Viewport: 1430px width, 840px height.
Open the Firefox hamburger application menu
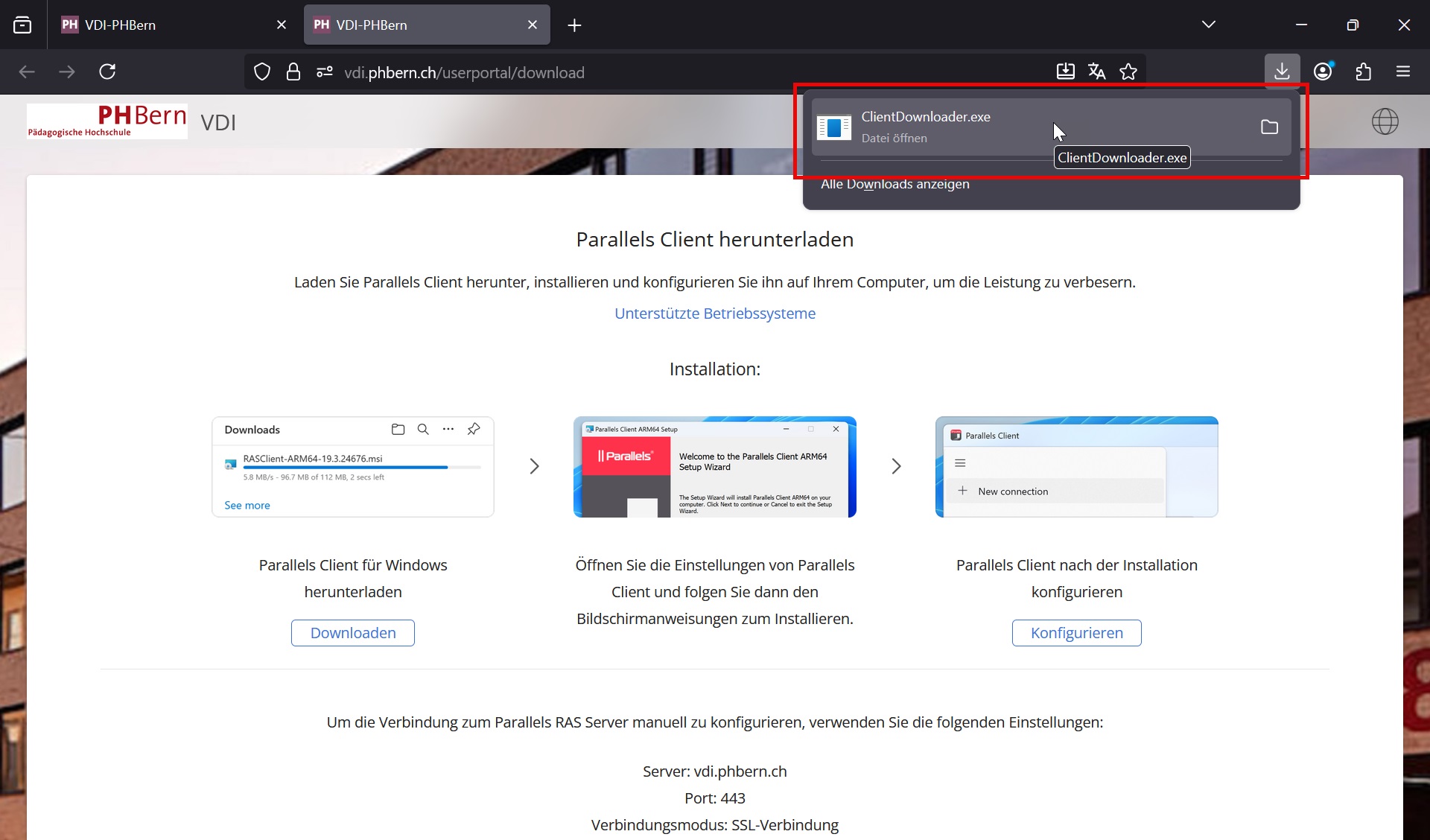tap(1403, 71)
